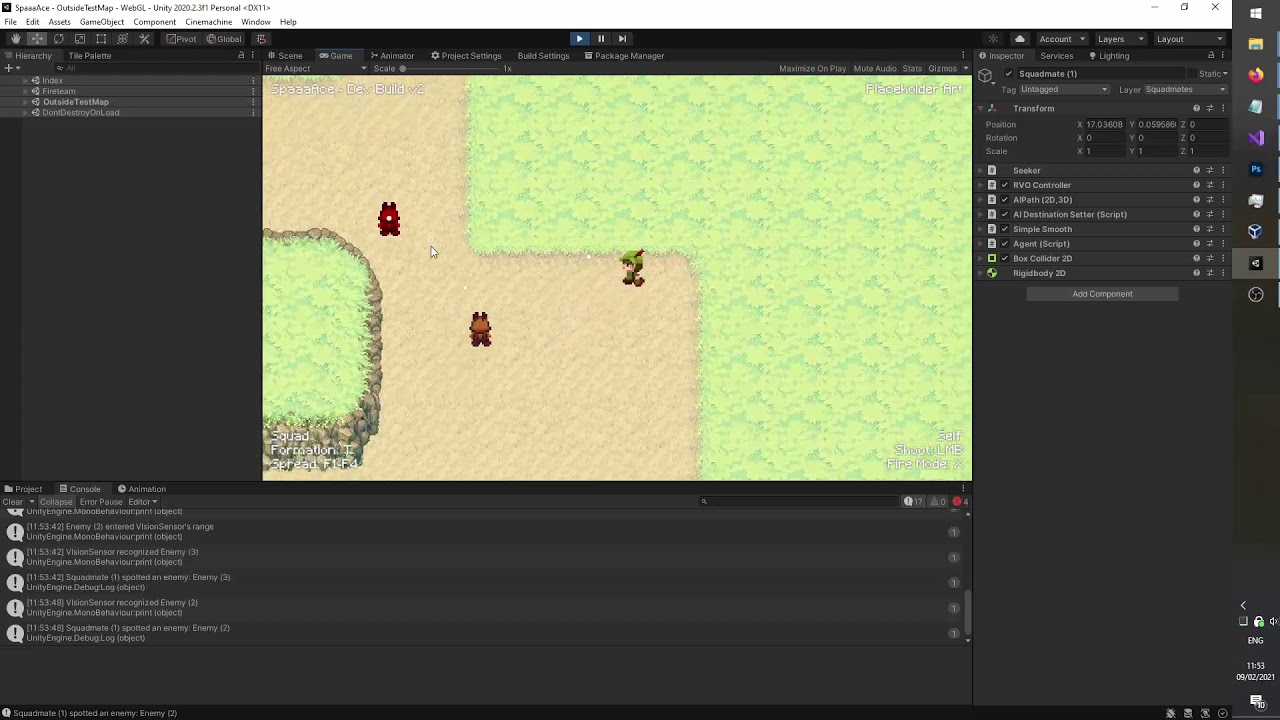The height and width of the screenshot is (720, 1280).
Task: Toggle Collapse in the Console toolbar
Action: [x=56, y=502]
